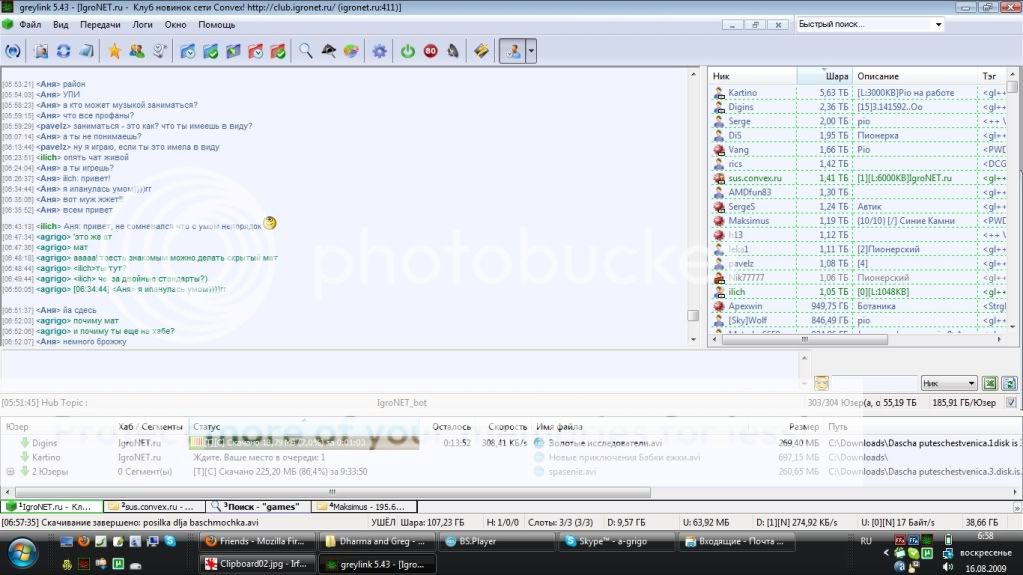This screenshot has height=575, width=1023.
Task: Open the Ник filter dropdown
Action: (949, 383)
